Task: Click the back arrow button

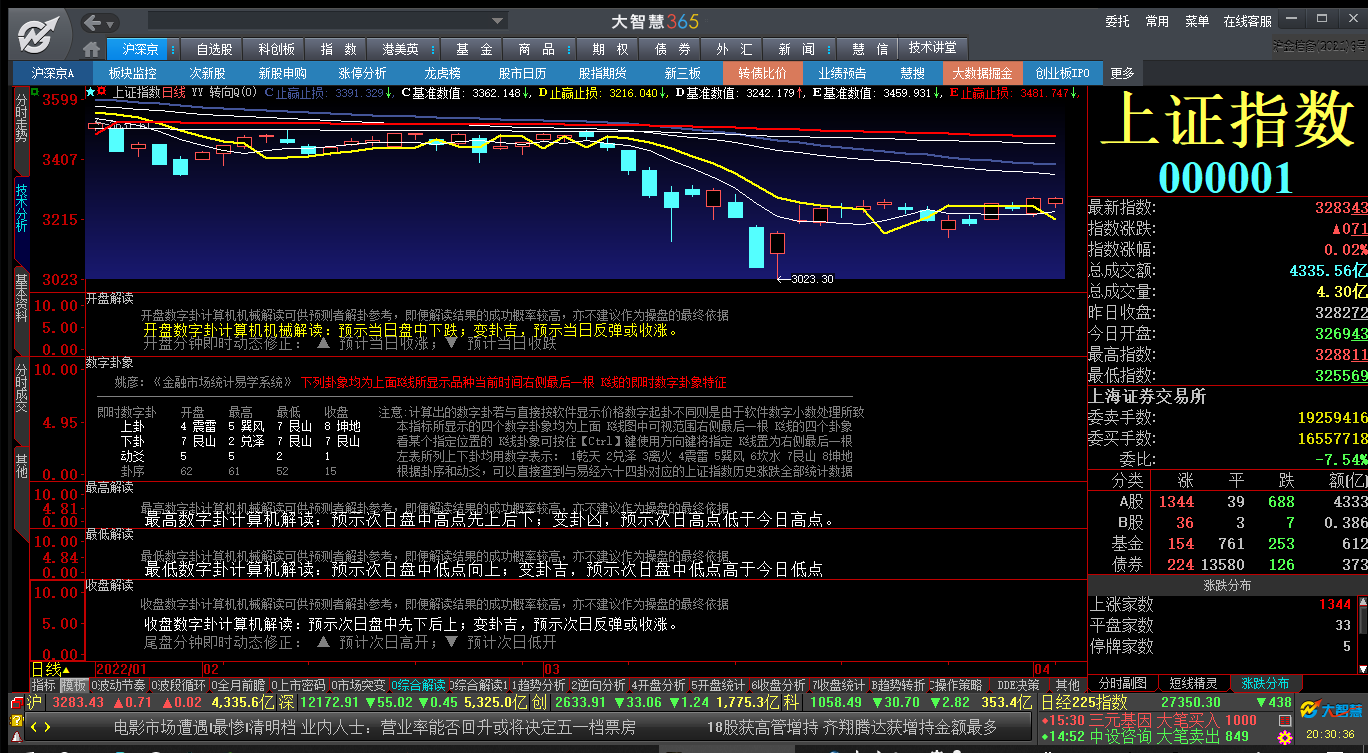Action: click(x=94, y=22)
